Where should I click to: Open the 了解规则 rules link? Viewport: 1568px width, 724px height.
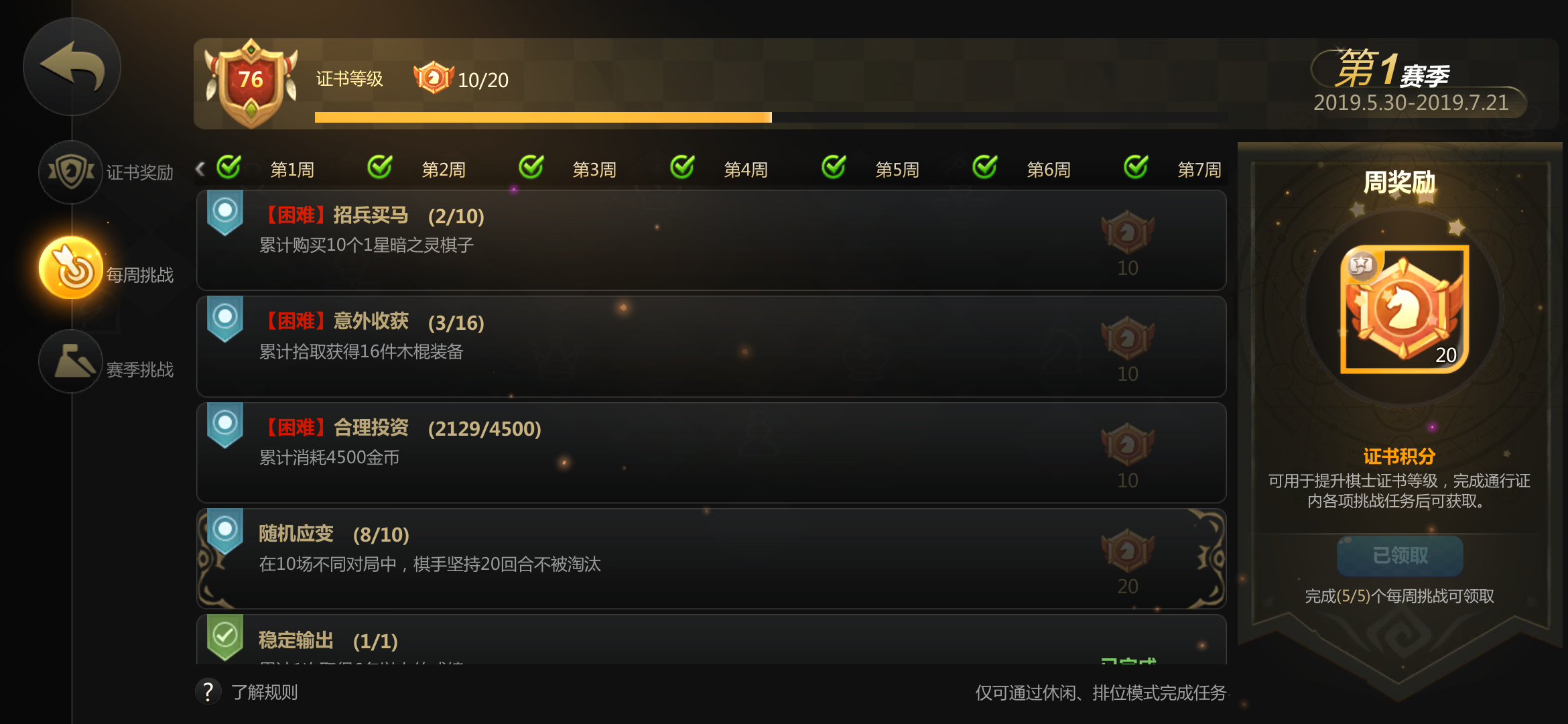(264, 692)
